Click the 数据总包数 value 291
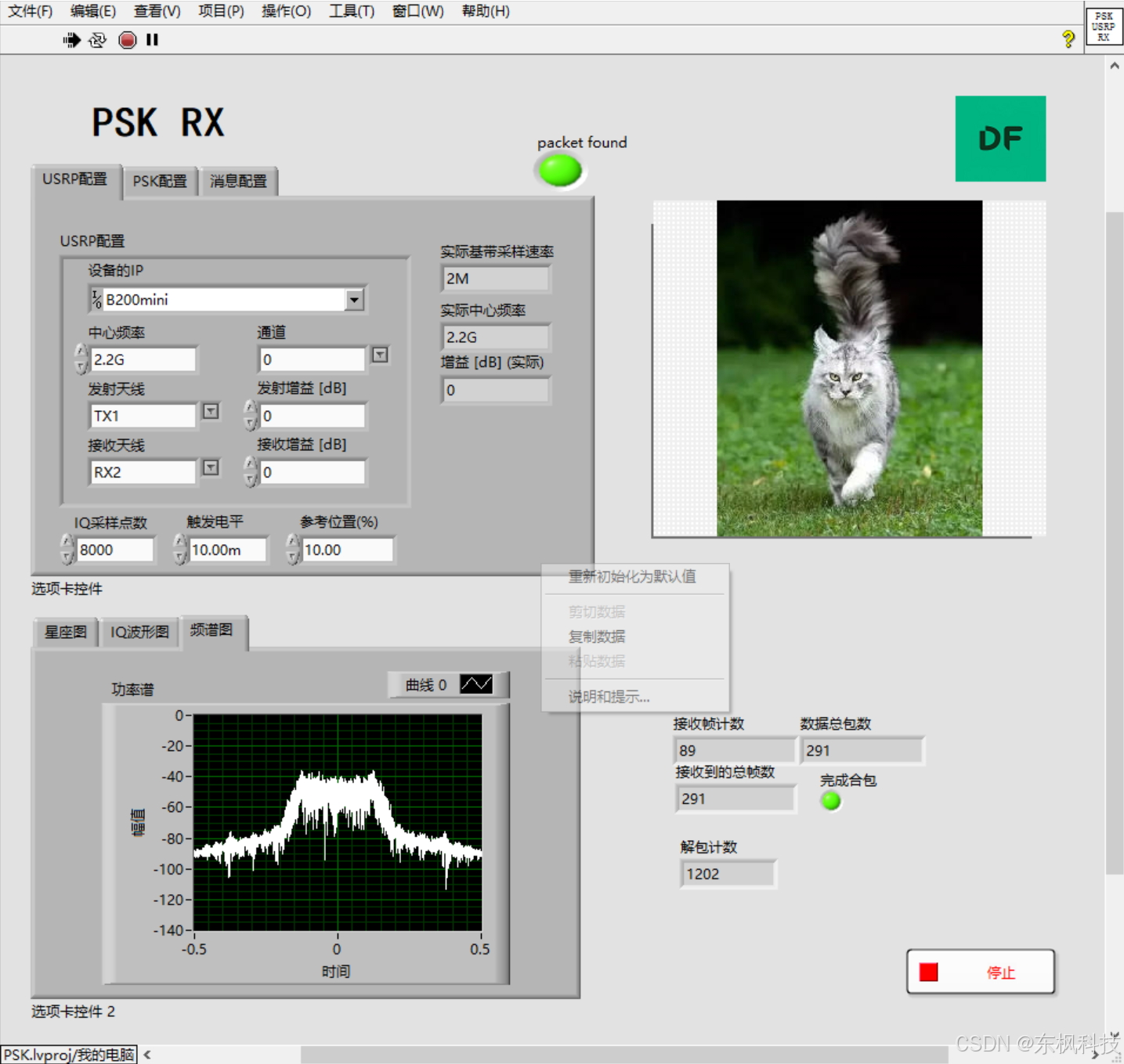Image resolution: width=1124 pixels, height=1064 pixels. pyautogui.click(x=862, y=750)
